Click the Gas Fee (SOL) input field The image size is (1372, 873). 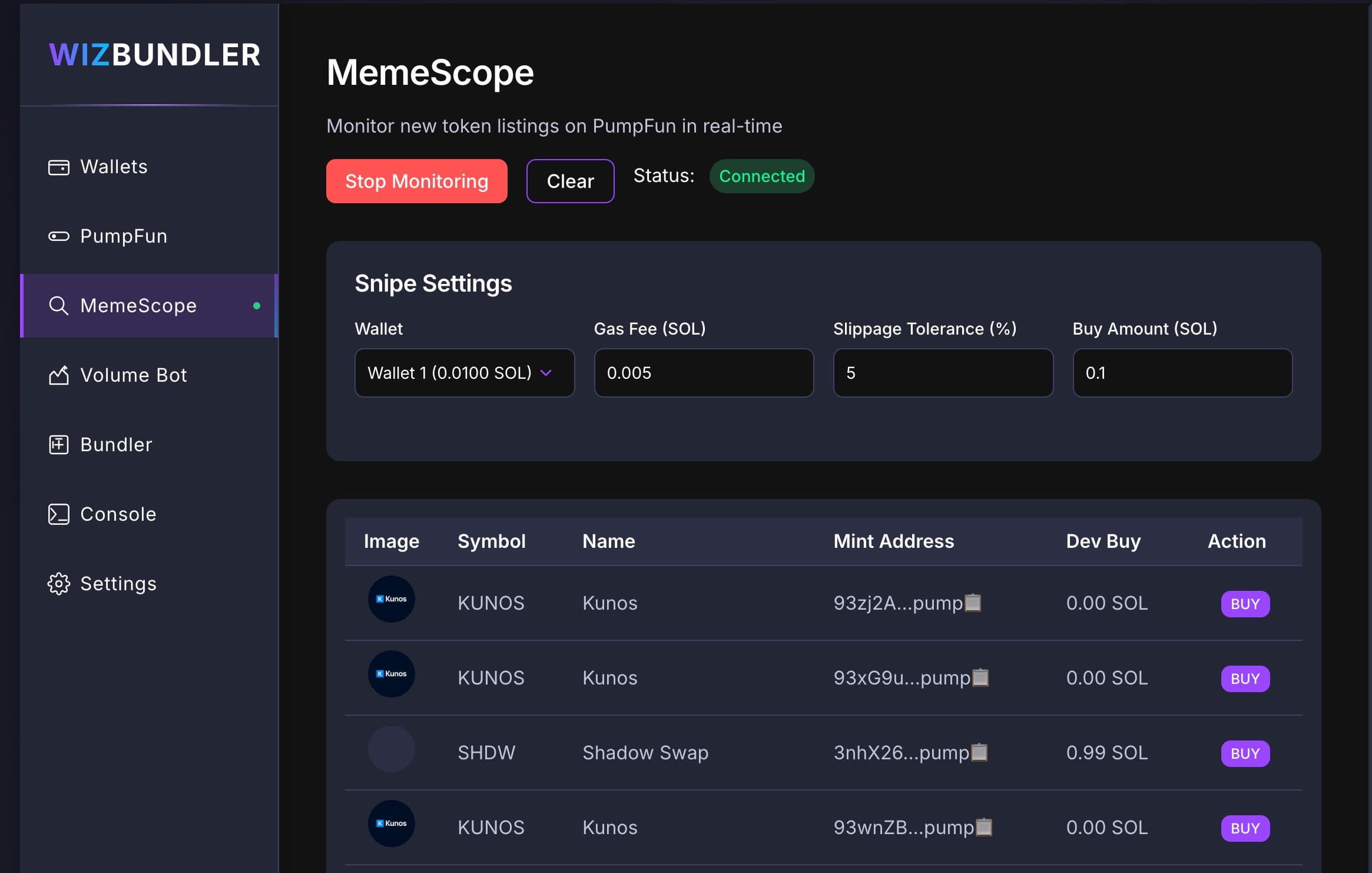704,373
